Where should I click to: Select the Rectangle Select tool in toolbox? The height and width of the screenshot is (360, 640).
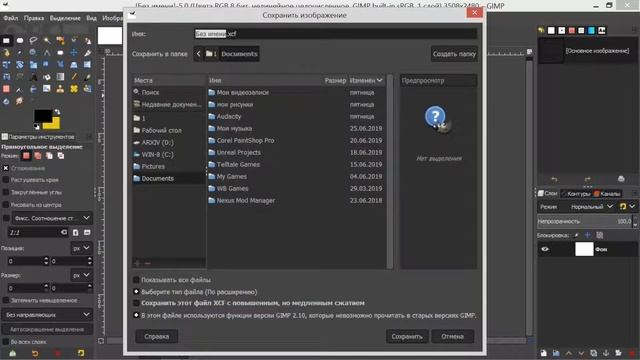[x=6, y=40]
